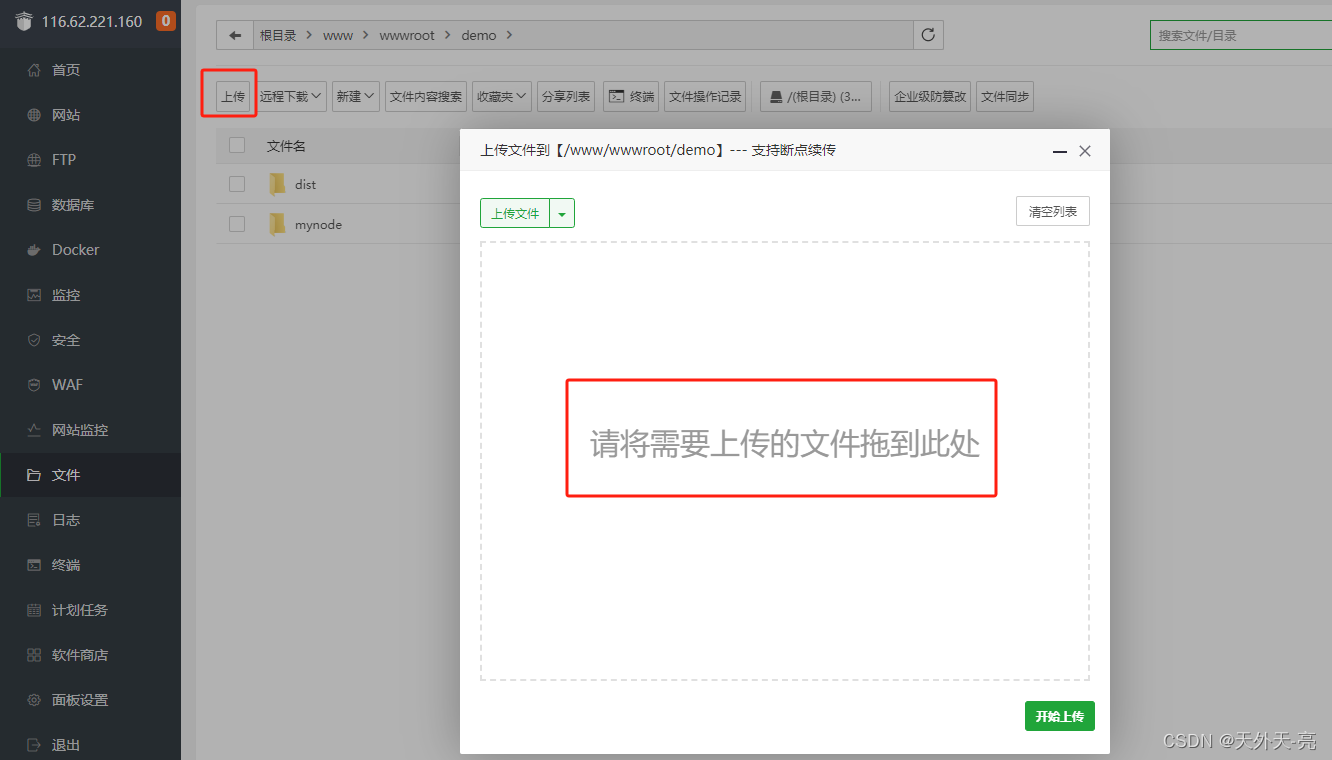This screenshot has width=1332, height=760.
Task: Click the 文件内容搜索 button
Action: (426, 96)
